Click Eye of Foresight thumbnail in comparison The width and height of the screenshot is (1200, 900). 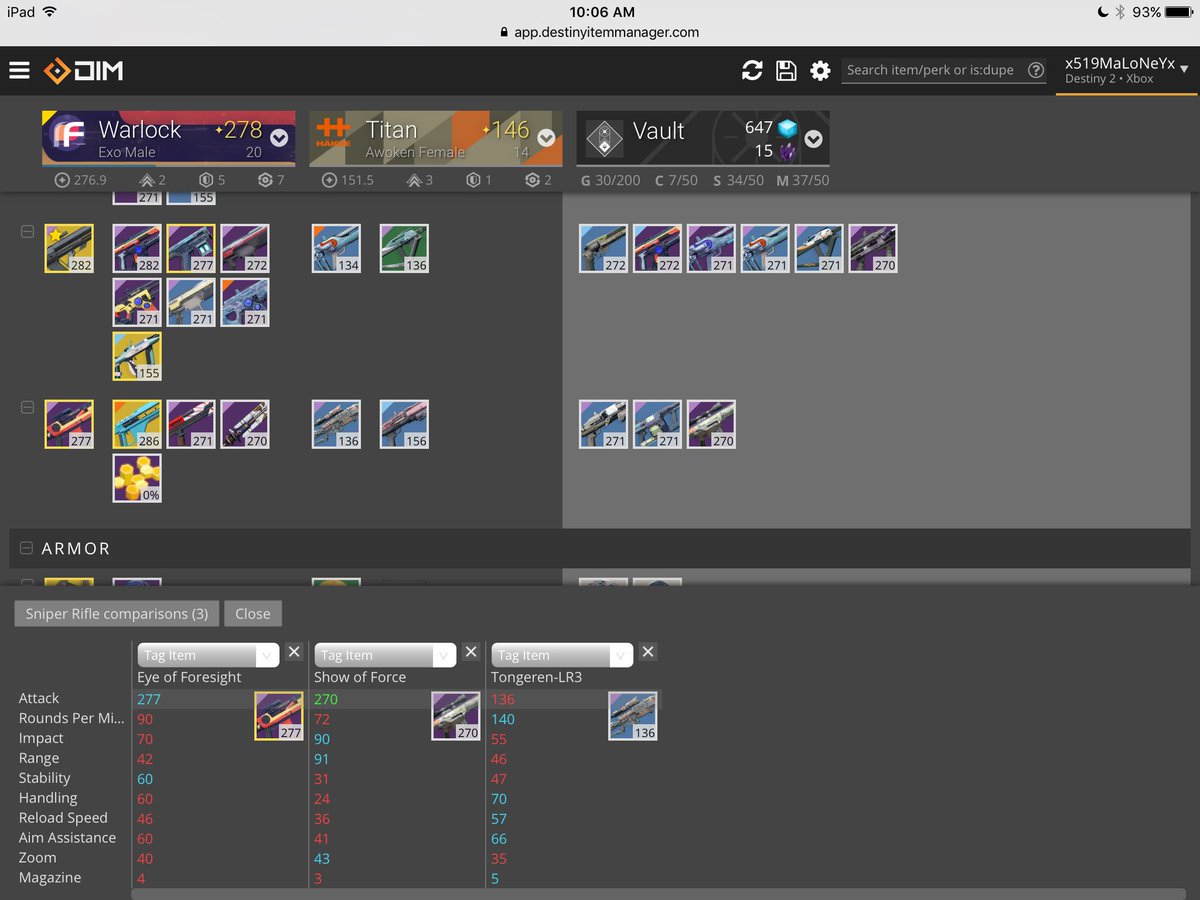(279, 716)
